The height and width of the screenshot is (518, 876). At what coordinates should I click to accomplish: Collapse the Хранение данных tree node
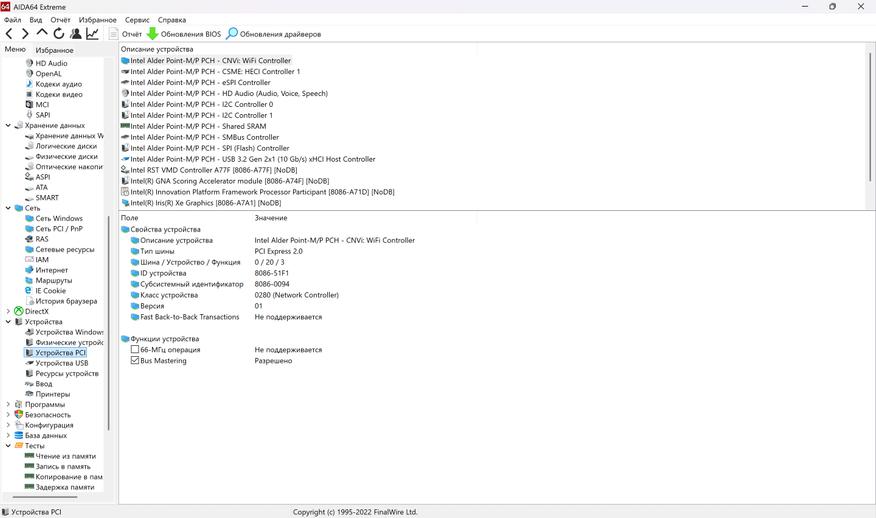coord(8,125)
